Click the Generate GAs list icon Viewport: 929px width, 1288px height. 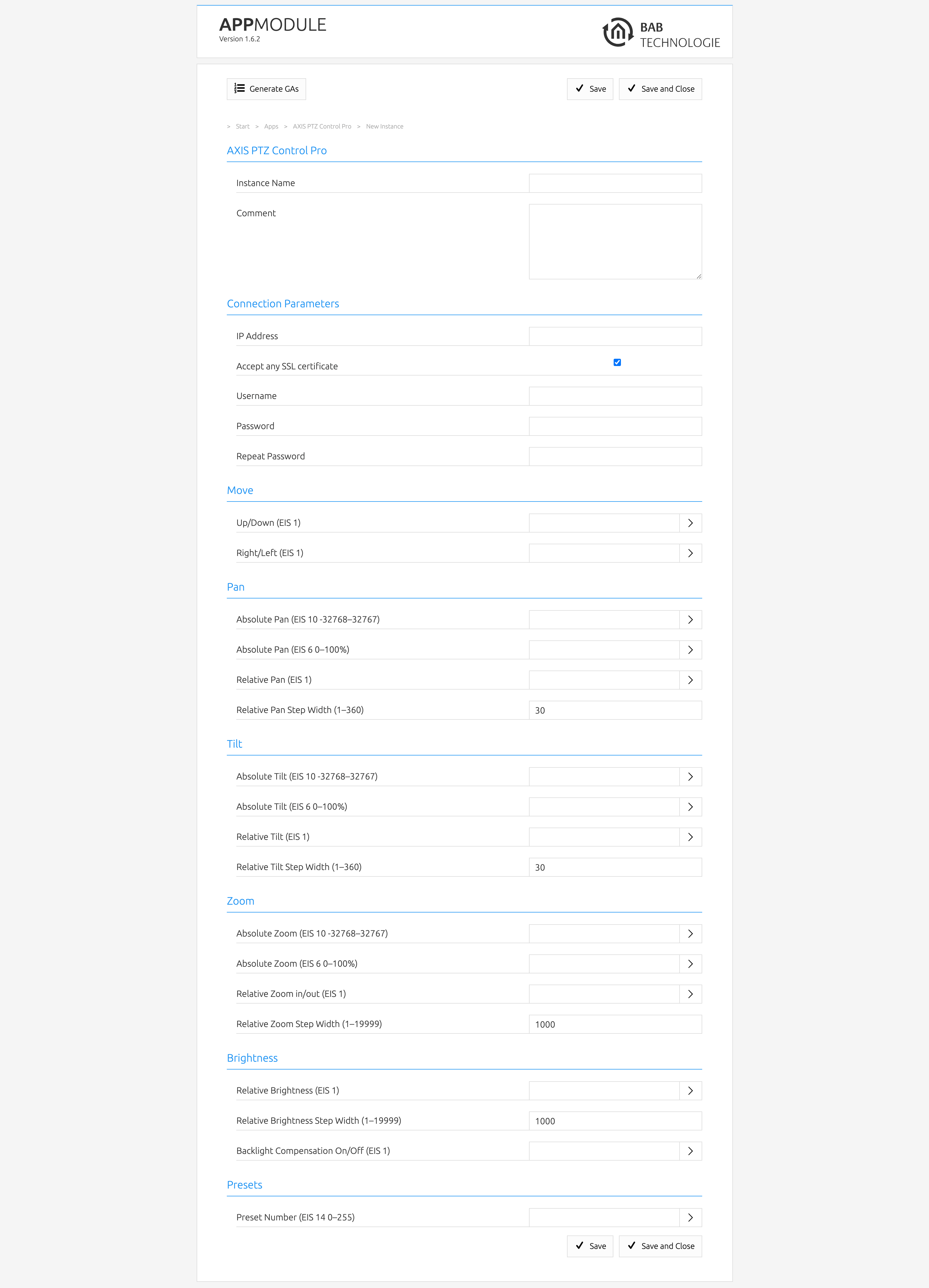240,89
